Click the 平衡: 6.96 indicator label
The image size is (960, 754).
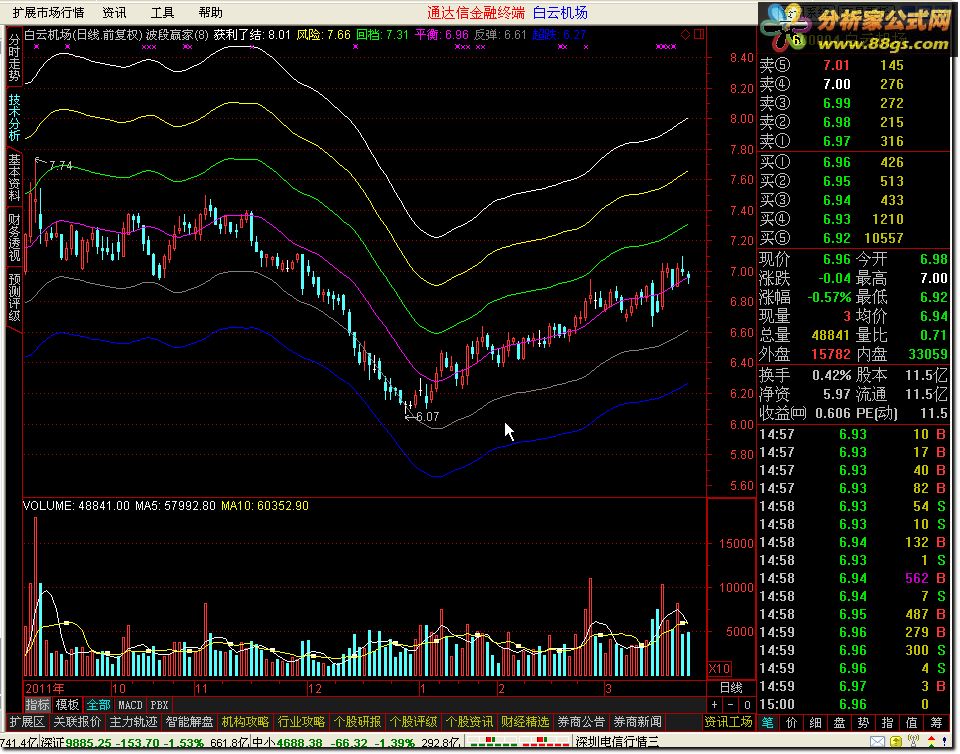(x=441, y=35)
